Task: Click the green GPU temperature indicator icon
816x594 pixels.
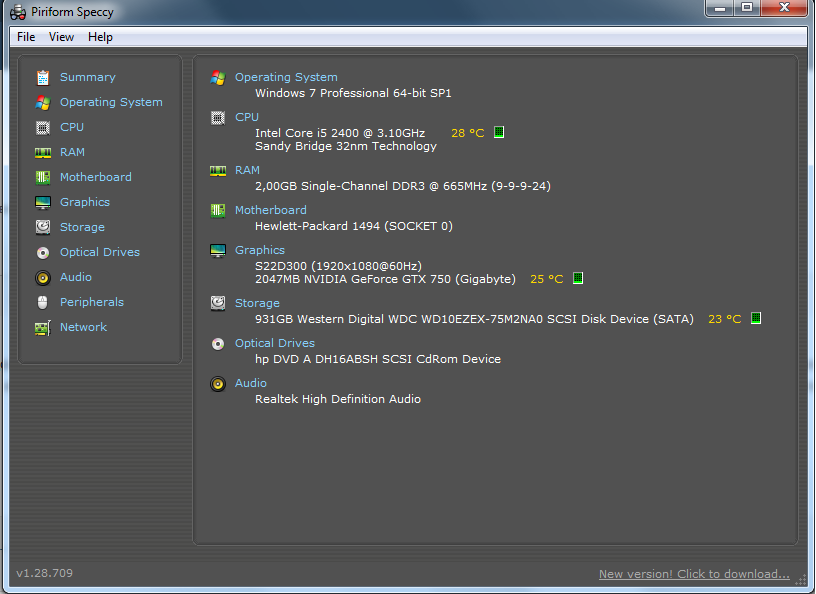Action: [x=578, y=278]
